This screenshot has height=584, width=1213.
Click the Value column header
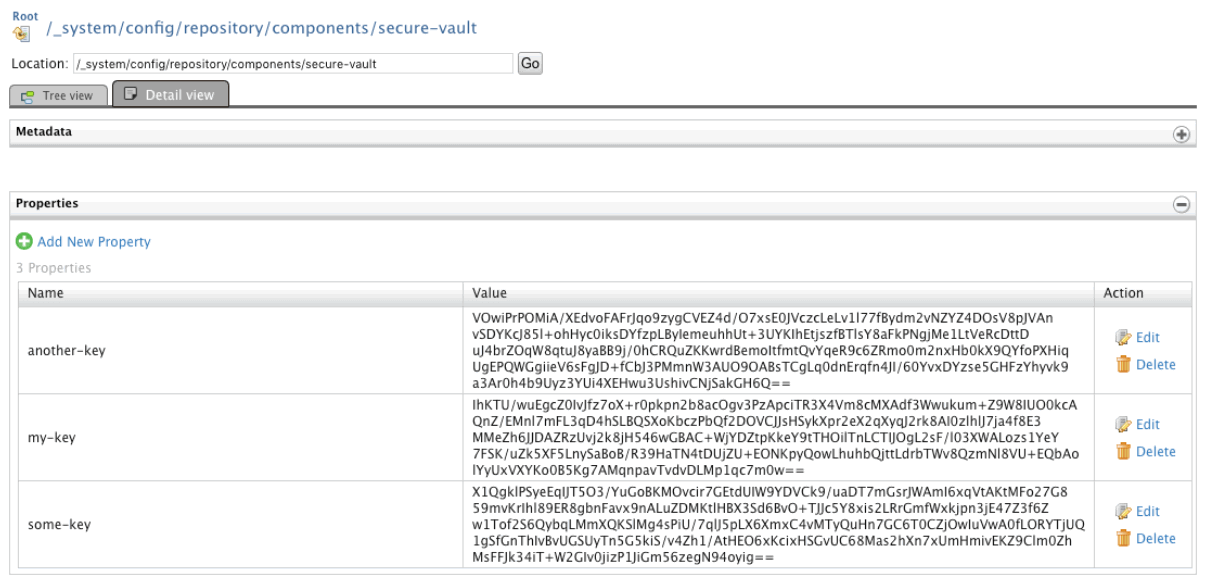tap(490, 293)
